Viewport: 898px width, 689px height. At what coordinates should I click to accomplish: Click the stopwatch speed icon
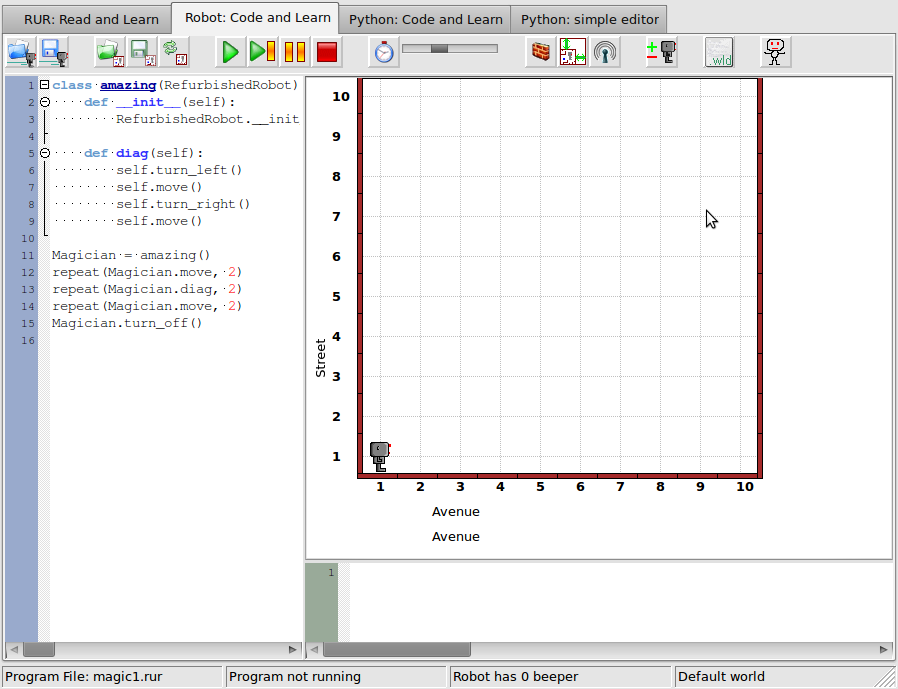coord(384,52)
